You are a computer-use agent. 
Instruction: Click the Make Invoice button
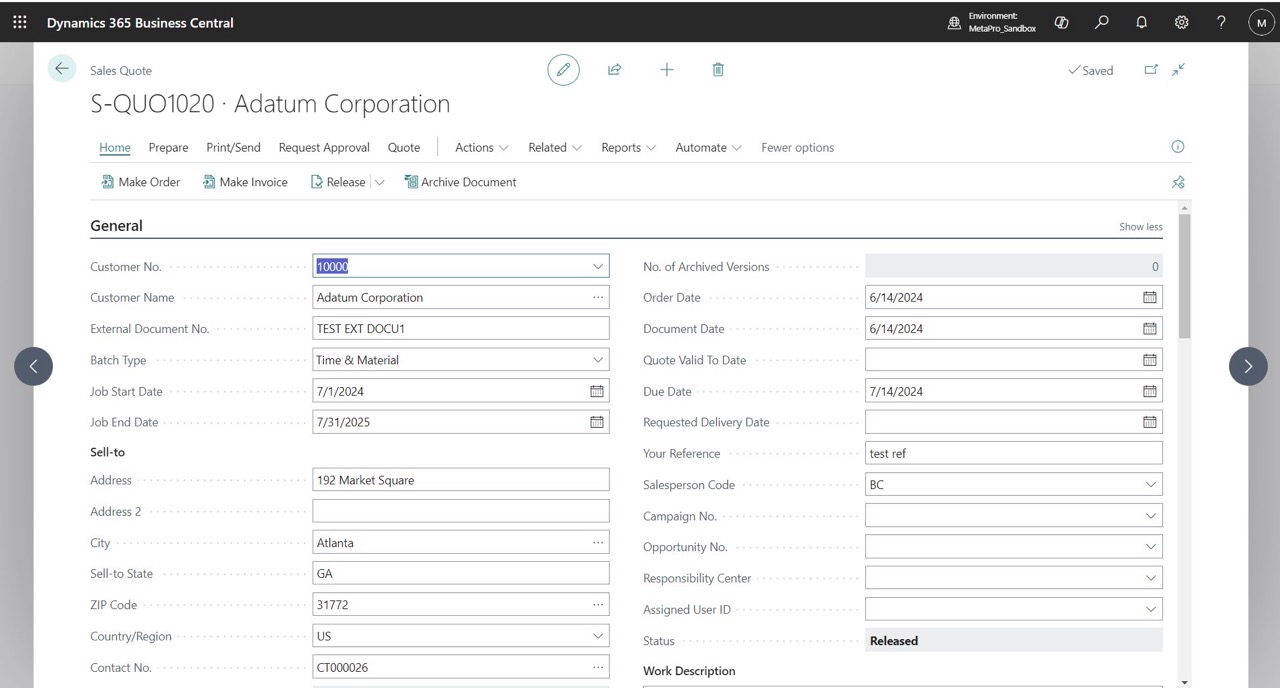coord(245,182)
